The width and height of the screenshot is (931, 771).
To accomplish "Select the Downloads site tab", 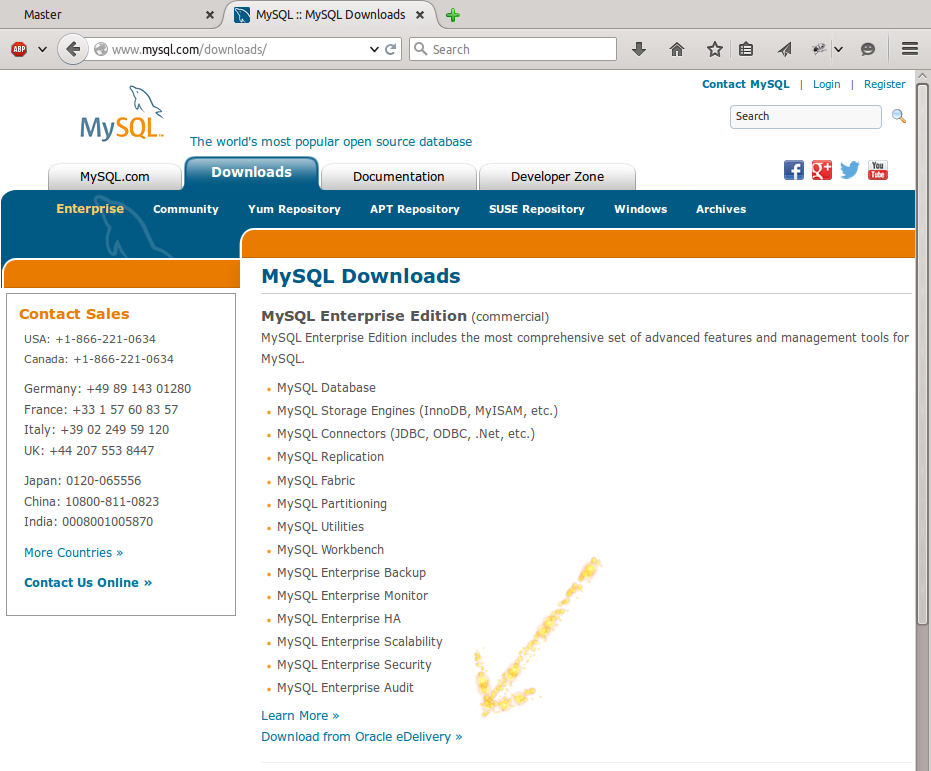I will pos(252,173).
